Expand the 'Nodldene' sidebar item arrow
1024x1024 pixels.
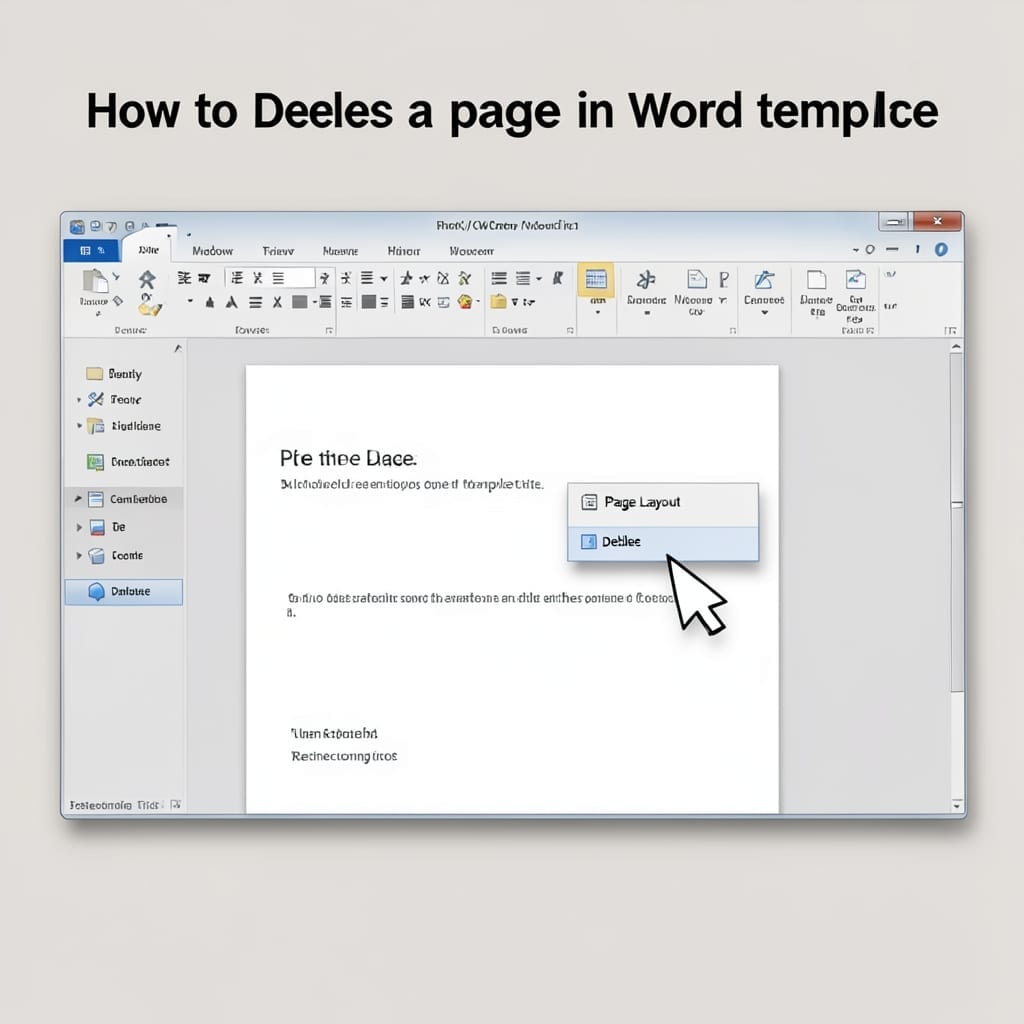tap(79, 426)
